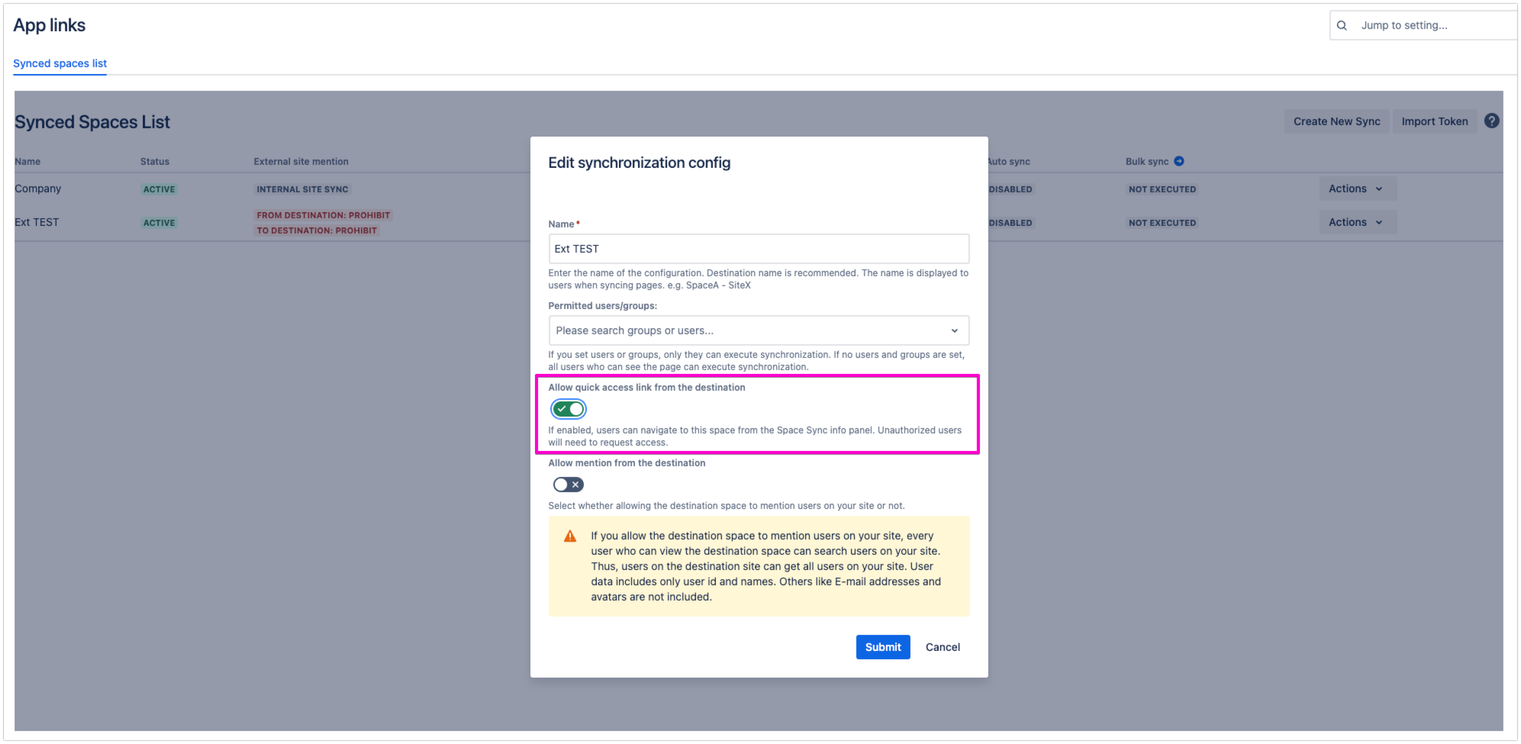The height and width of the screenshot is (744, 1521).
Task: Click the help question mark icon
Action: [x=1491, y=121]
